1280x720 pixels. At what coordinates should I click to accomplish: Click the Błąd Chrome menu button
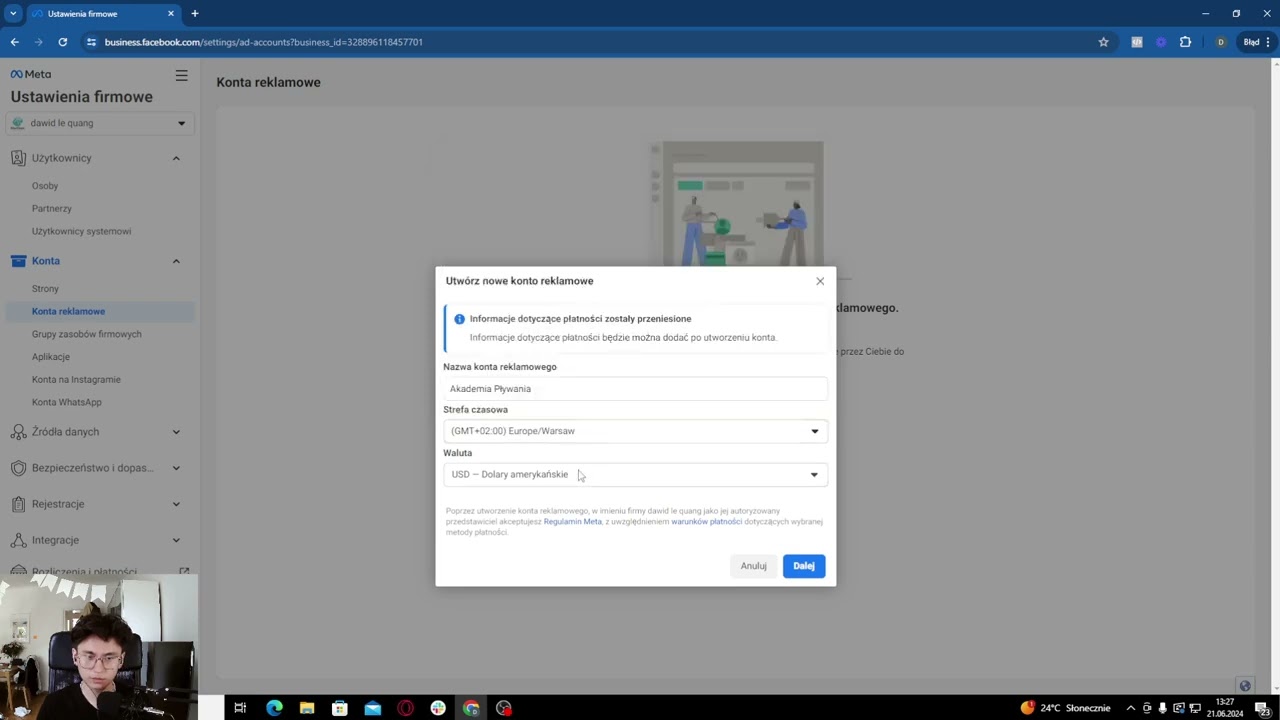[x=1256, y=42]
